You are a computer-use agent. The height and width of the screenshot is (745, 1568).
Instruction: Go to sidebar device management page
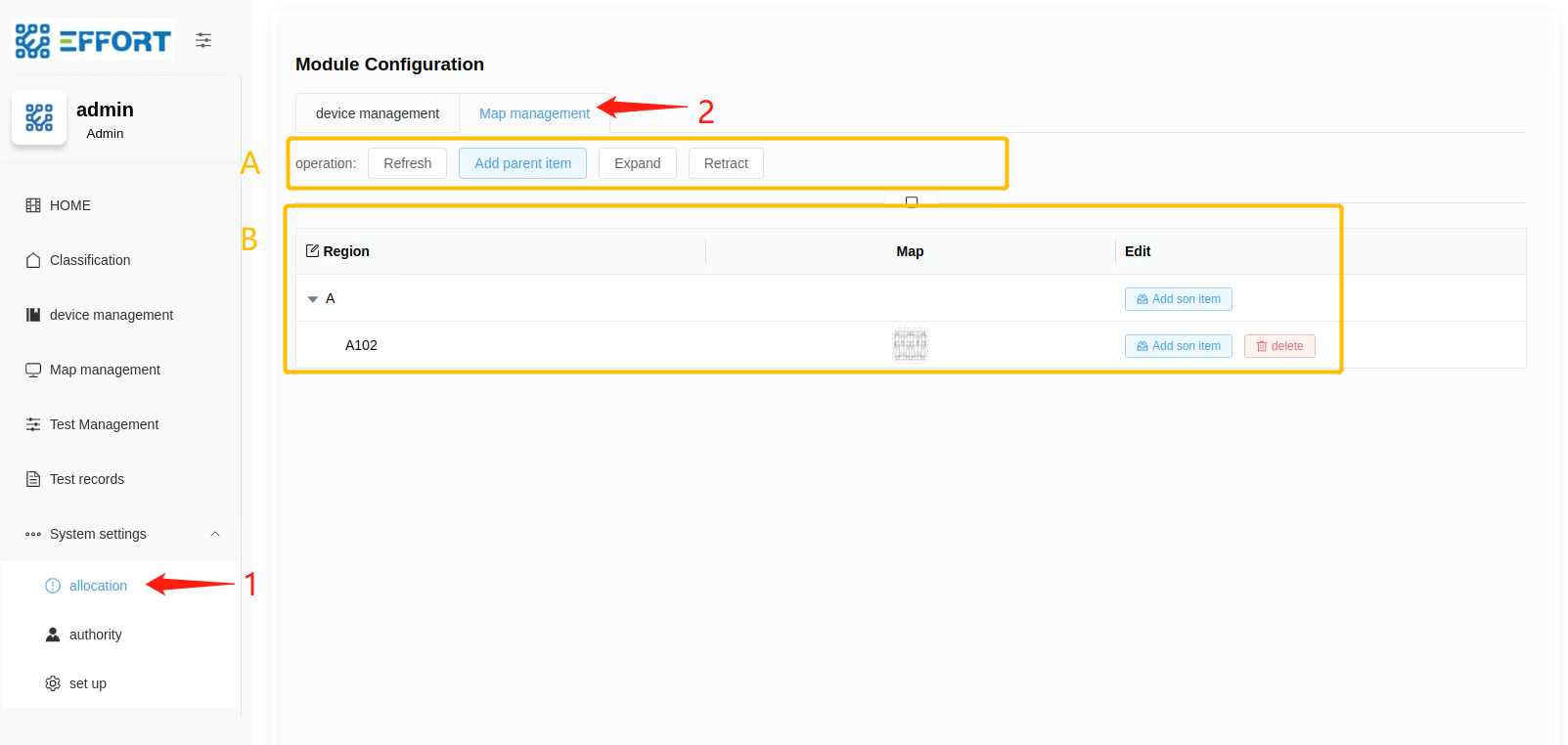111,315
